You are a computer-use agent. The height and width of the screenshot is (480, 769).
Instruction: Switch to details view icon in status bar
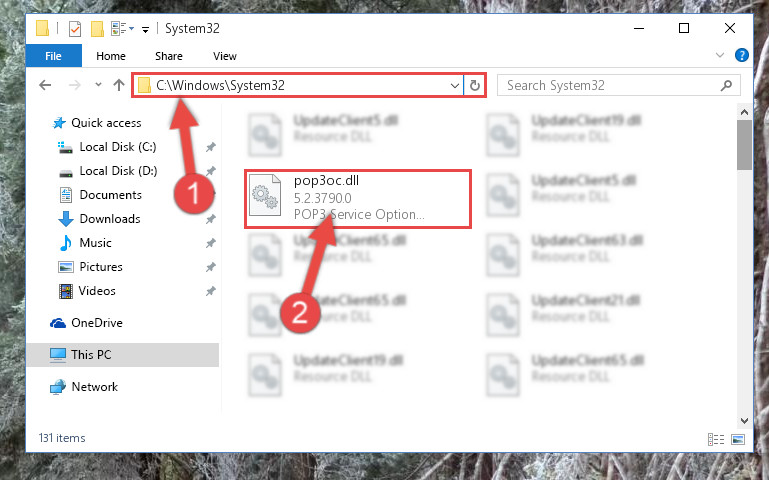tap(716, 439)
